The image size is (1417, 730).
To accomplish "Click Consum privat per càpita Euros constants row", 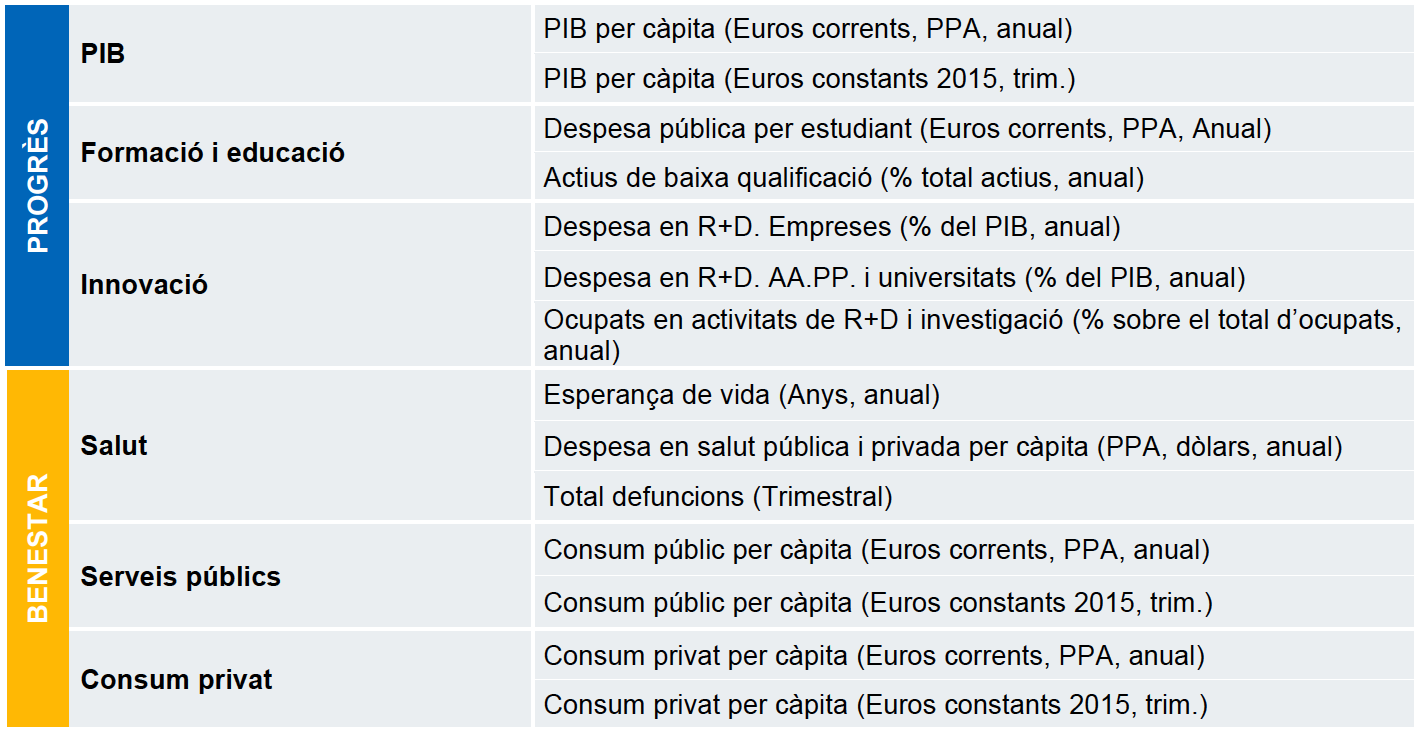I will pyautogui.click(x=974, y=705).
